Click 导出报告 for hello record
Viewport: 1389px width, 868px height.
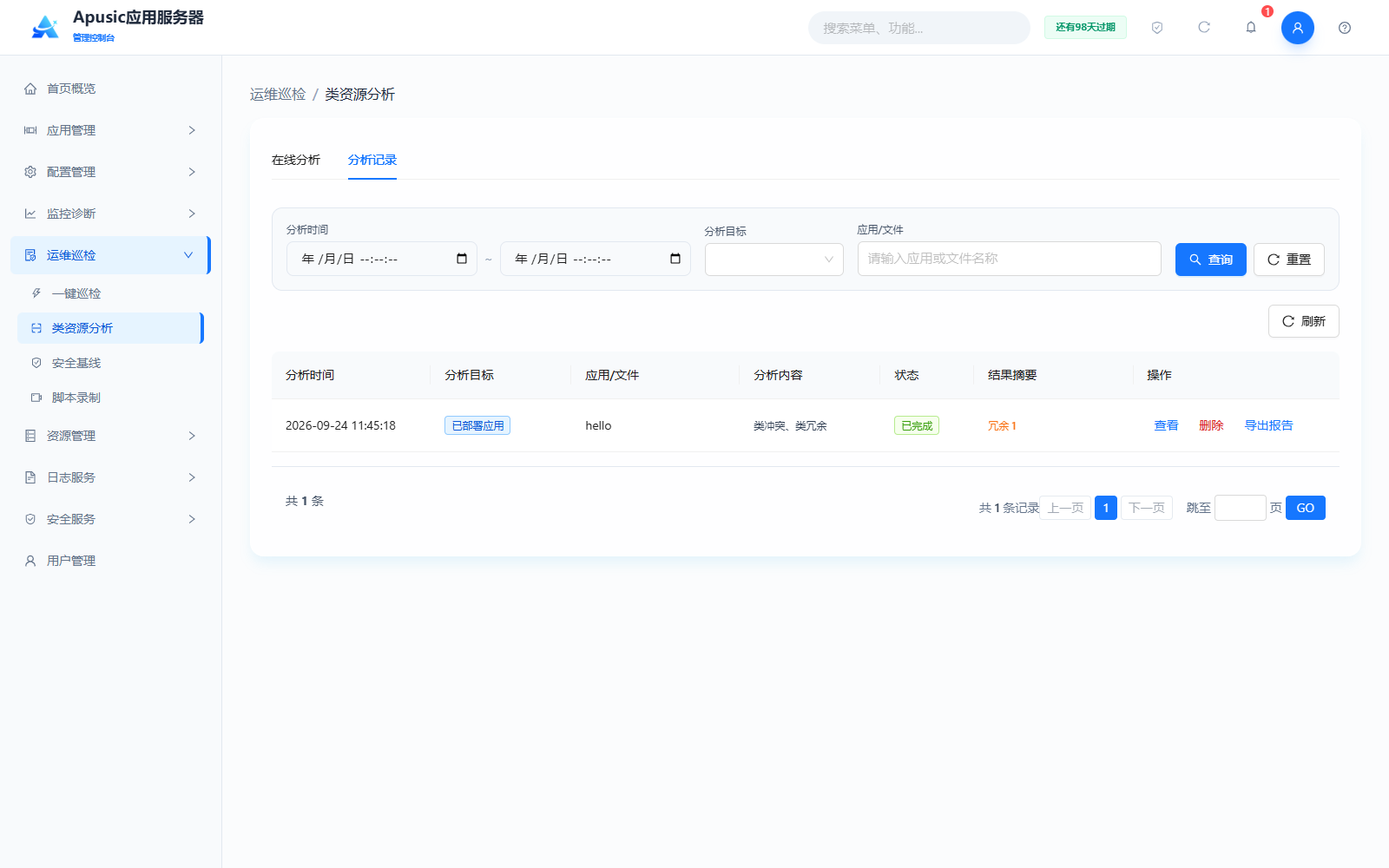point(1268,425)
